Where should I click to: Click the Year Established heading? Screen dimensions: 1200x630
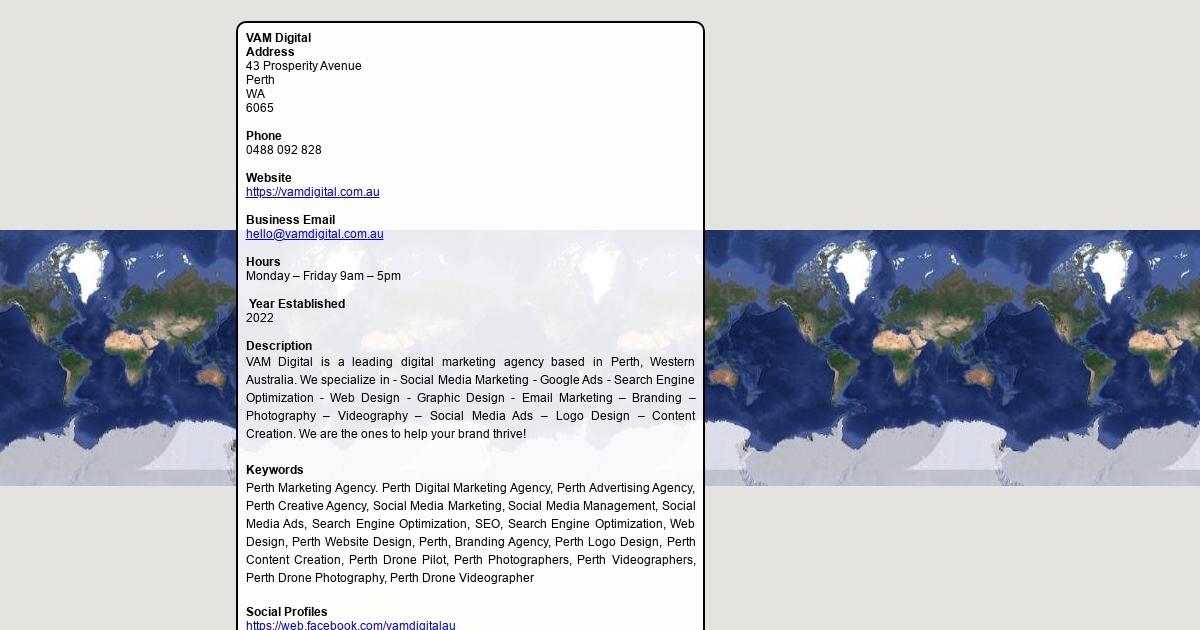pyautogui.click(x=296, y=304)
